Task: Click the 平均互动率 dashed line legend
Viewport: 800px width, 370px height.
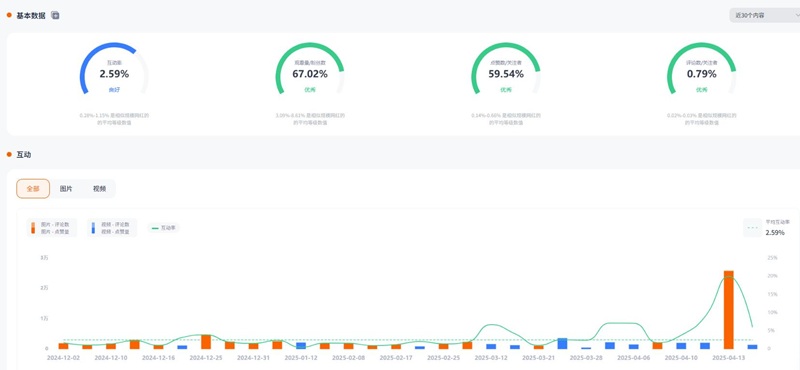Action: tap(771, 228)
